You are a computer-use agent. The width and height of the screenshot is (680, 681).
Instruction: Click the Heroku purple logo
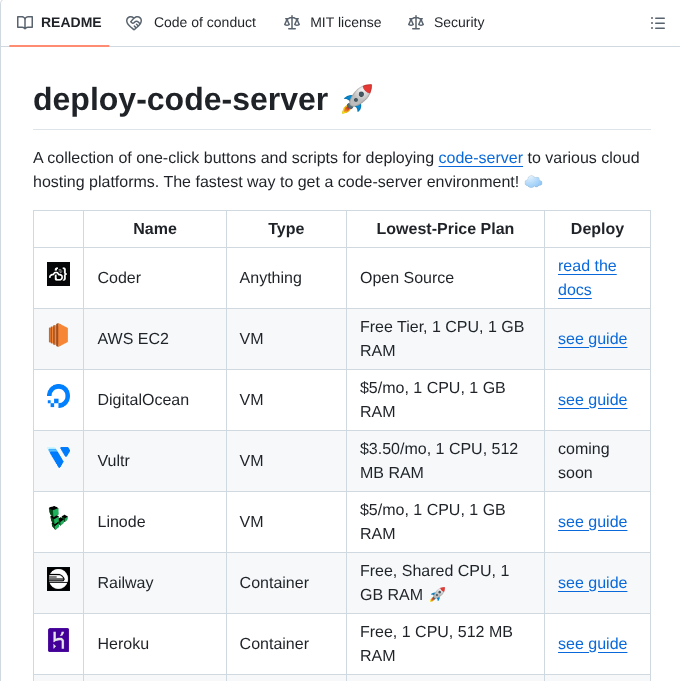pyautogui.click(x=58, y=640)
